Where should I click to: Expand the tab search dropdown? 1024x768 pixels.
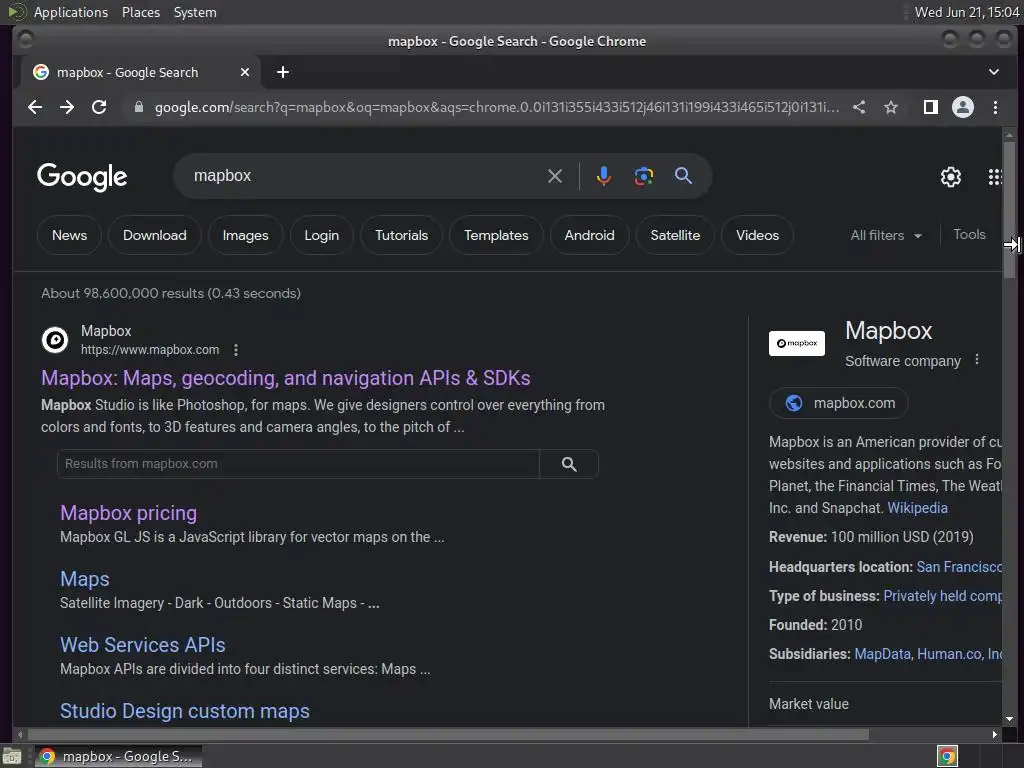tap(993, 72)
